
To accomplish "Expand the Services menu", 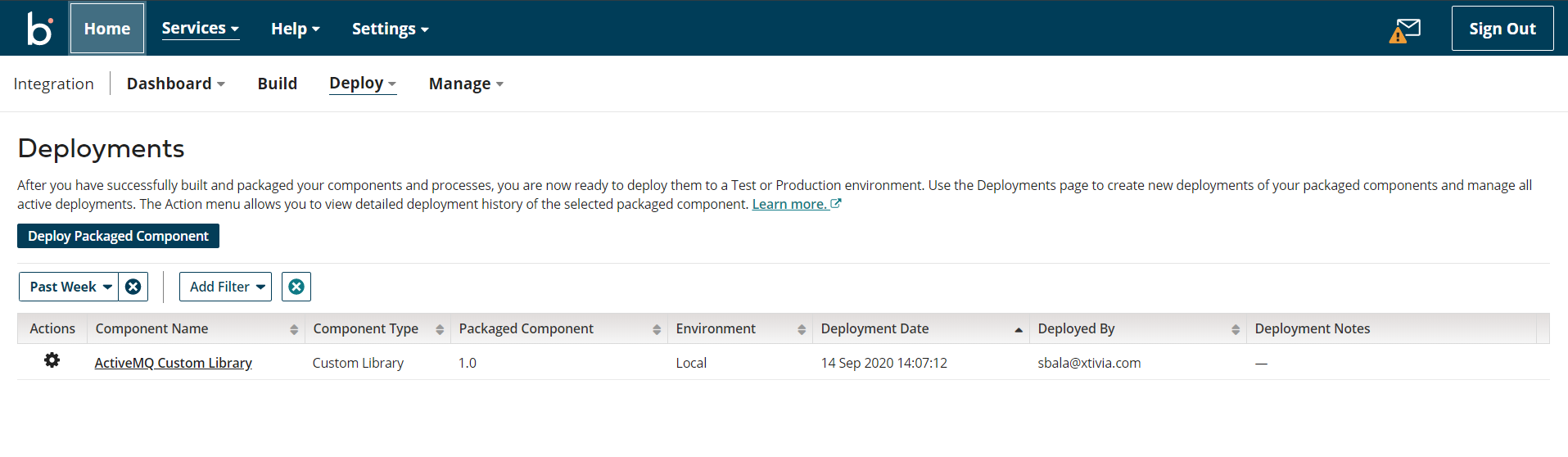I will [x=200, y=29].
